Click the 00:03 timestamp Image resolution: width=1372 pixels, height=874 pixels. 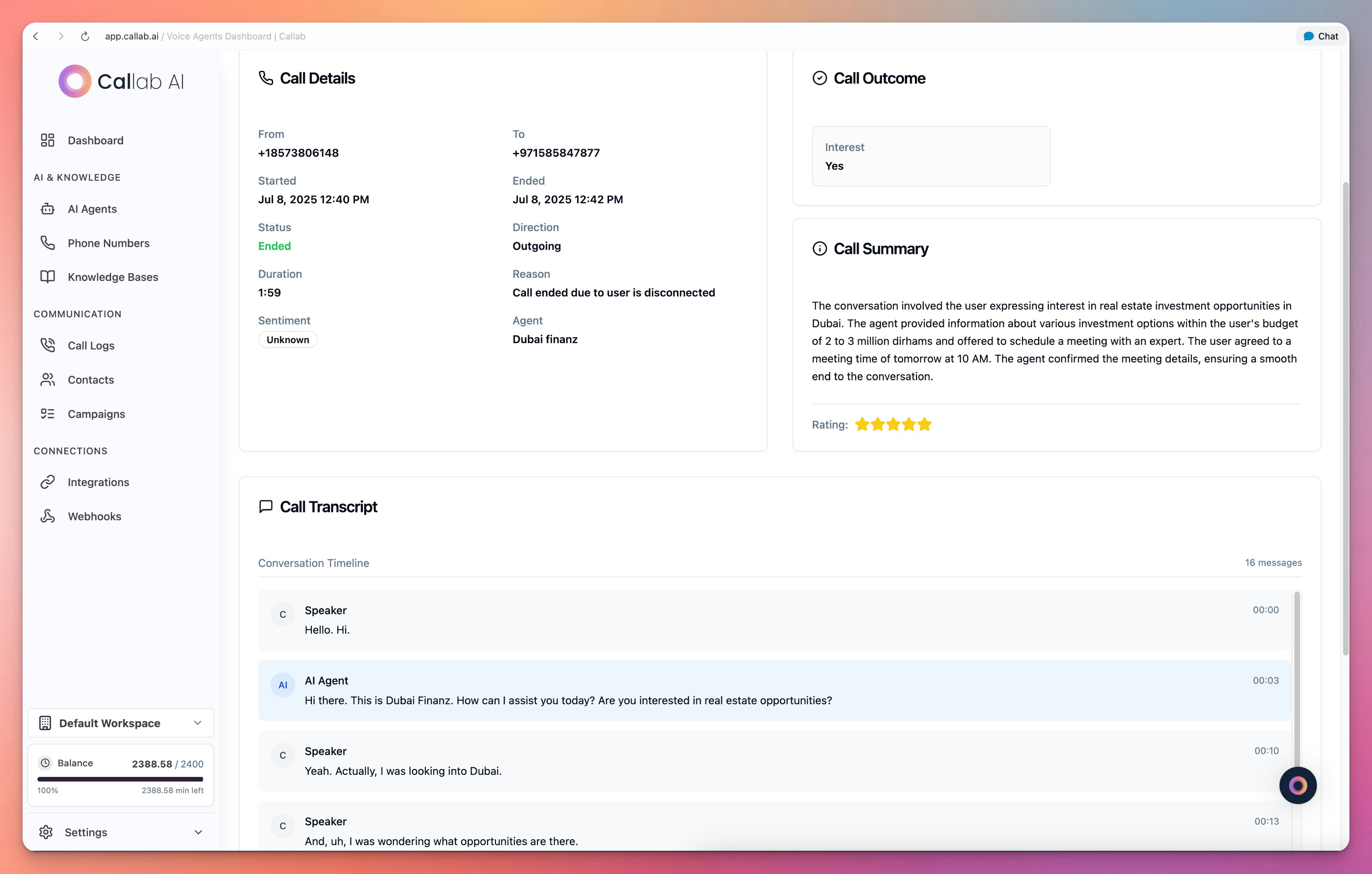[x=1266, y=680]
